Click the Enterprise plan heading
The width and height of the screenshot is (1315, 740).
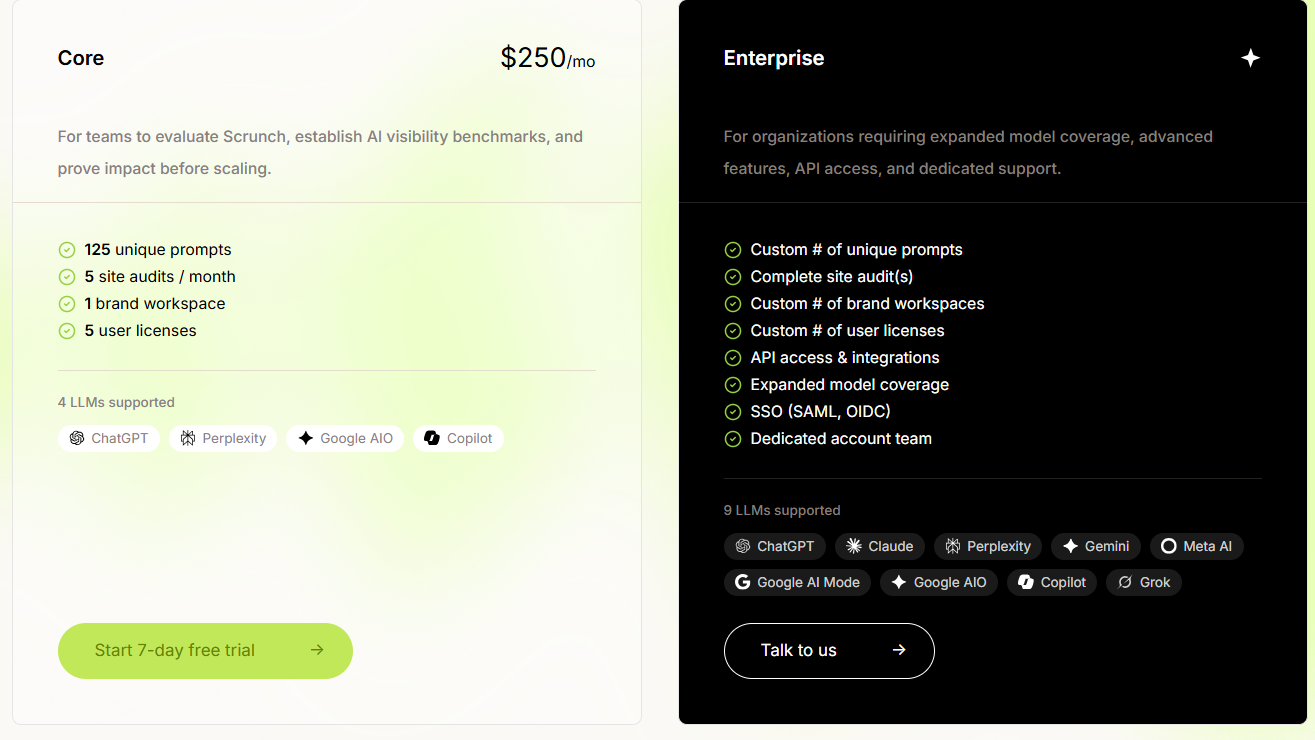(x=773, y=58)
